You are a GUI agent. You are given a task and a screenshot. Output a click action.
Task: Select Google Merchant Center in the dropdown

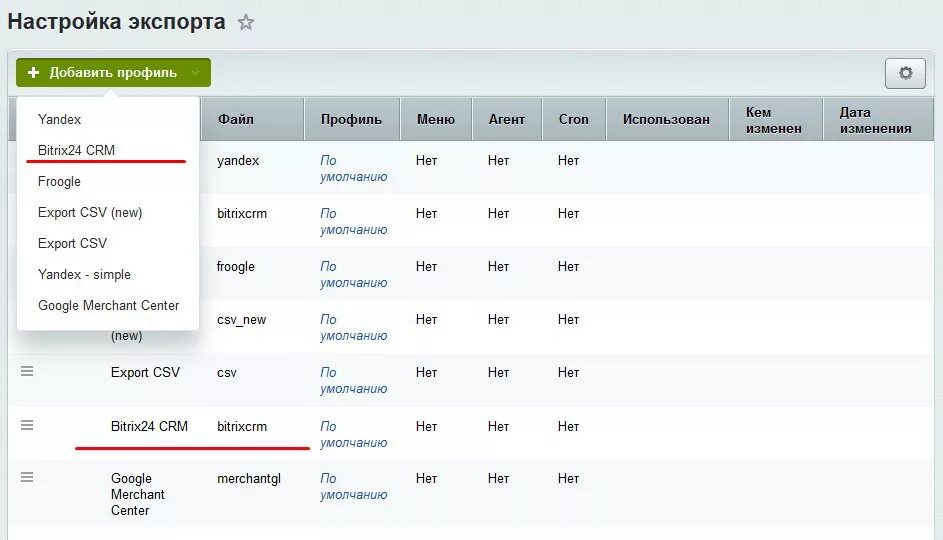(108, 305)
